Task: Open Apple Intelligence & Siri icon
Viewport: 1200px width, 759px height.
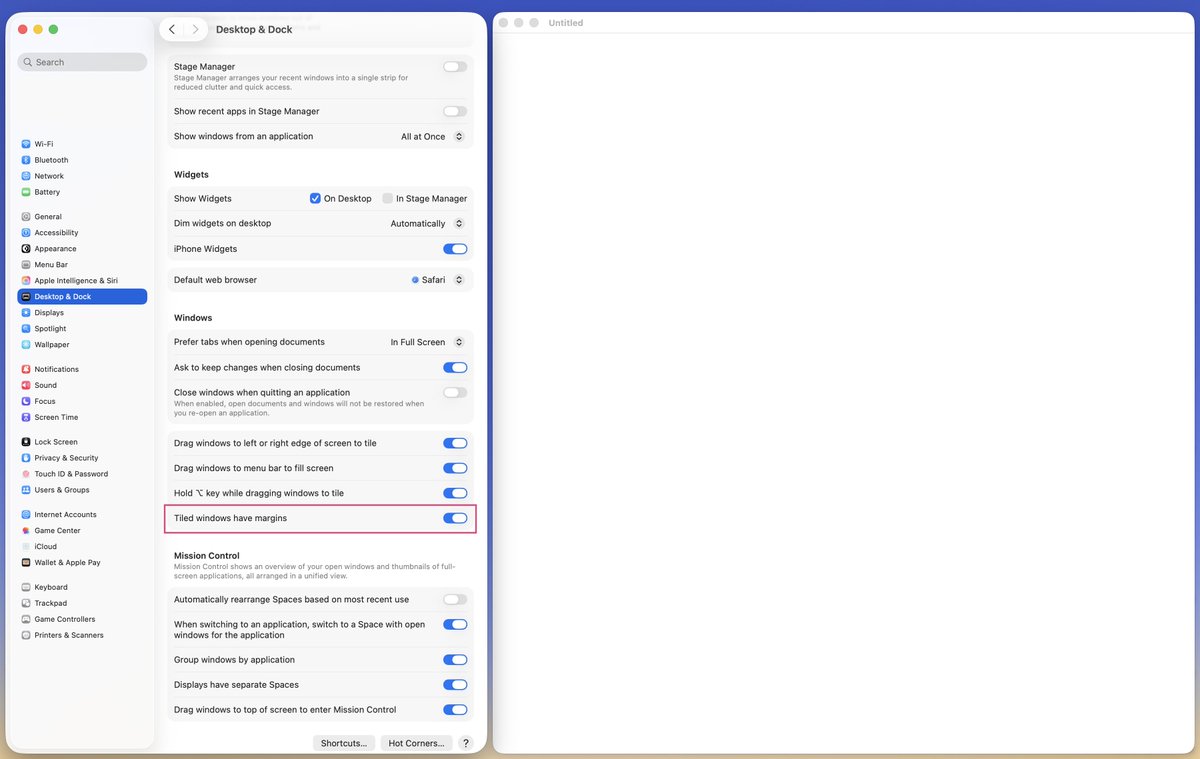Action: coord(26,281)
